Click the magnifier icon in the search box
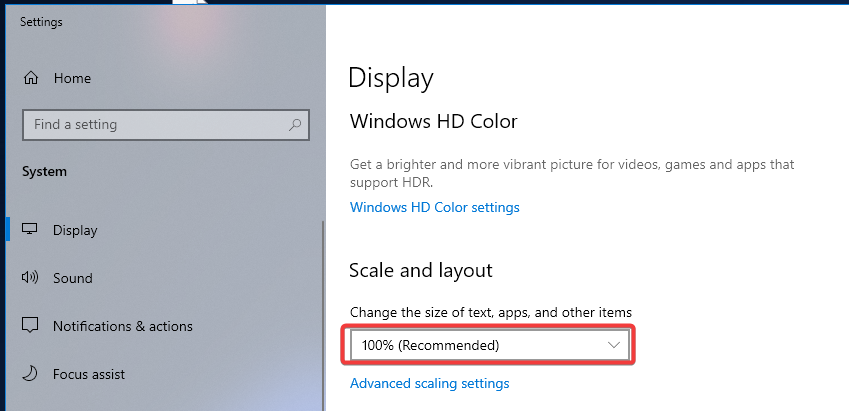The width and height of the screenshot is (849, 411). pos(295,125)
